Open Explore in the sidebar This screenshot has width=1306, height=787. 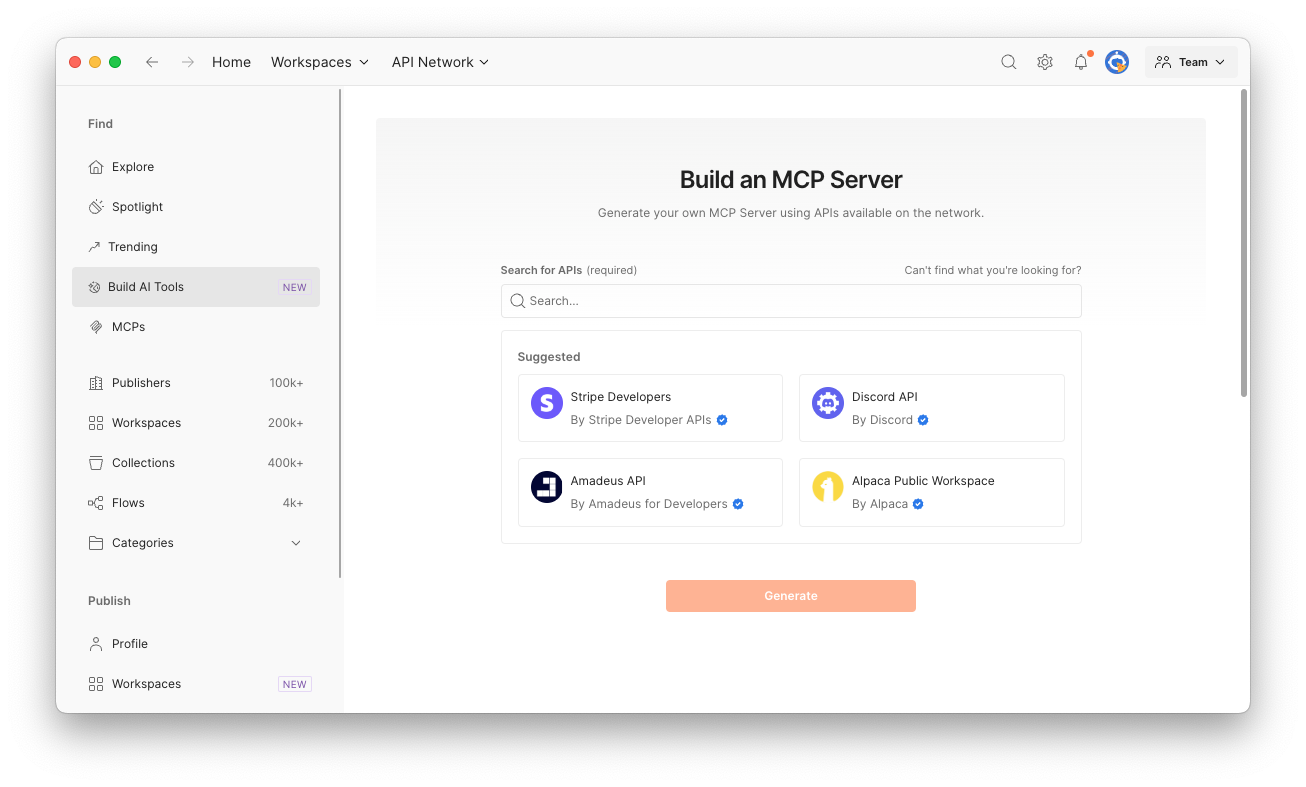point(196,167)
